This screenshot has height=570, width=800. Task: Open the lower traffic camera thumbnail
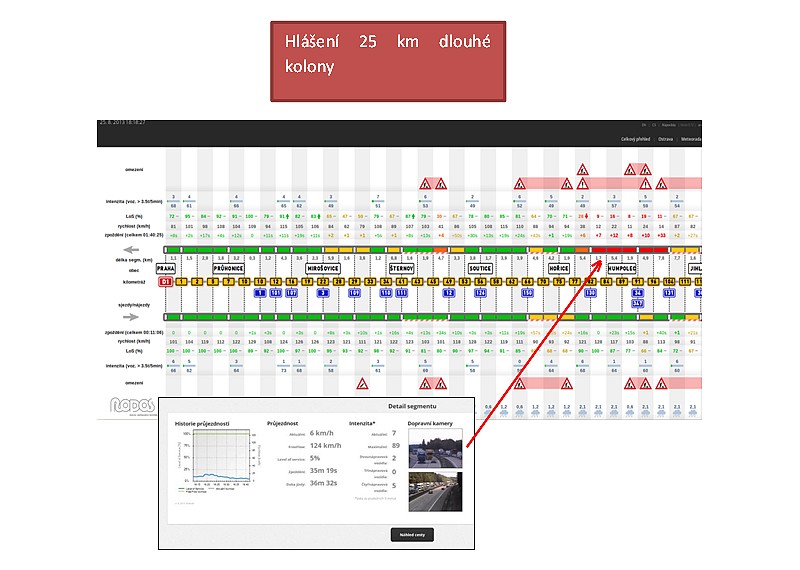point(435,491)
